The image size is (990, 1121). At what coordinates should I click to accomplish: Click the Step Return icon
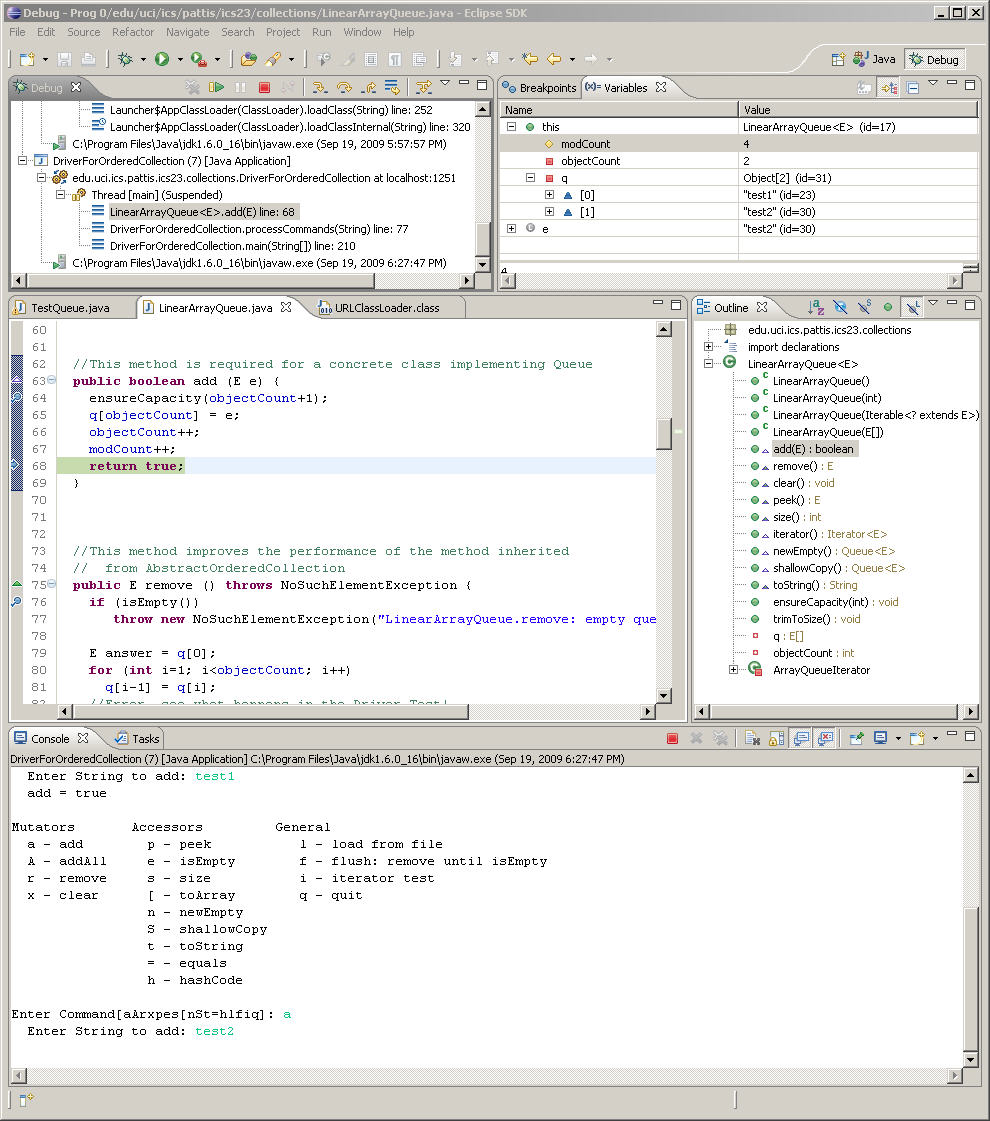(x=369, y=87)
